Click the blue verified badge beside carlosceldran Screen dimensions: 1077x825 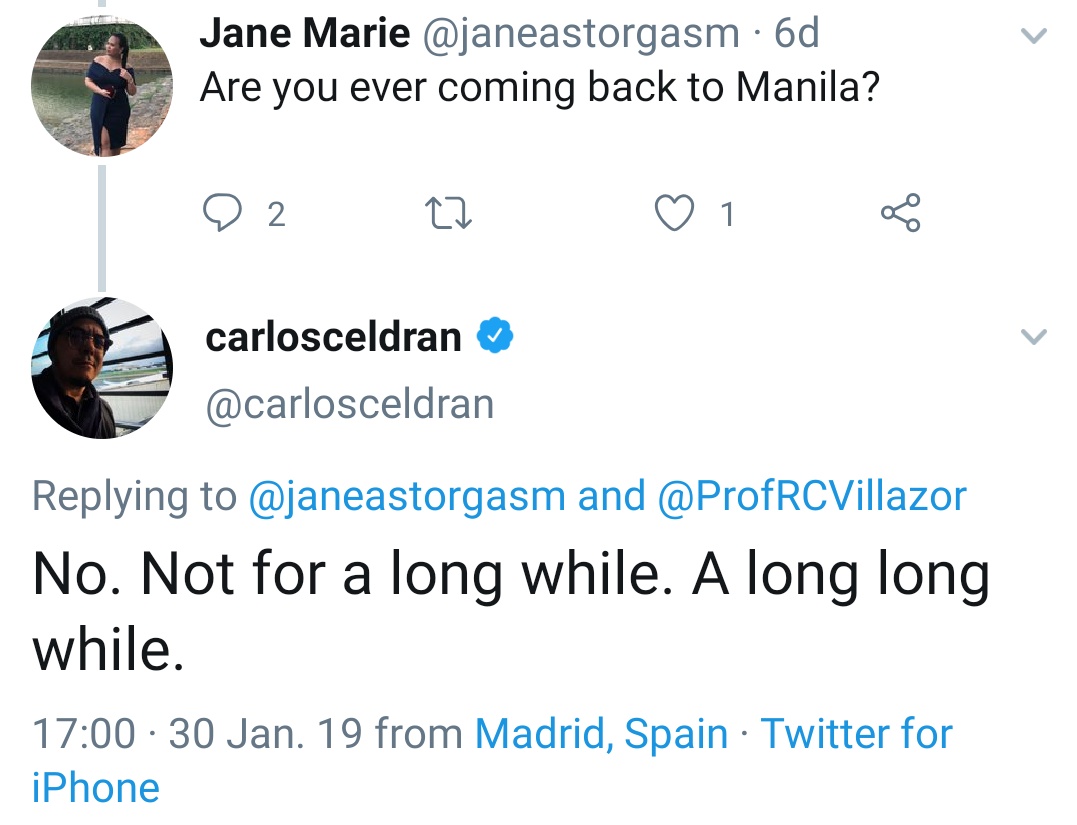click(x=494, y=337)
